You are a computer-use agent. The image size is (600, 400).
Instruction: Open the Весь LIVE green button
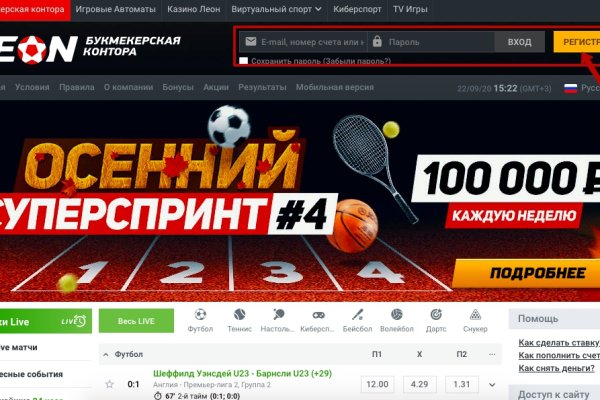click(136, 321)
